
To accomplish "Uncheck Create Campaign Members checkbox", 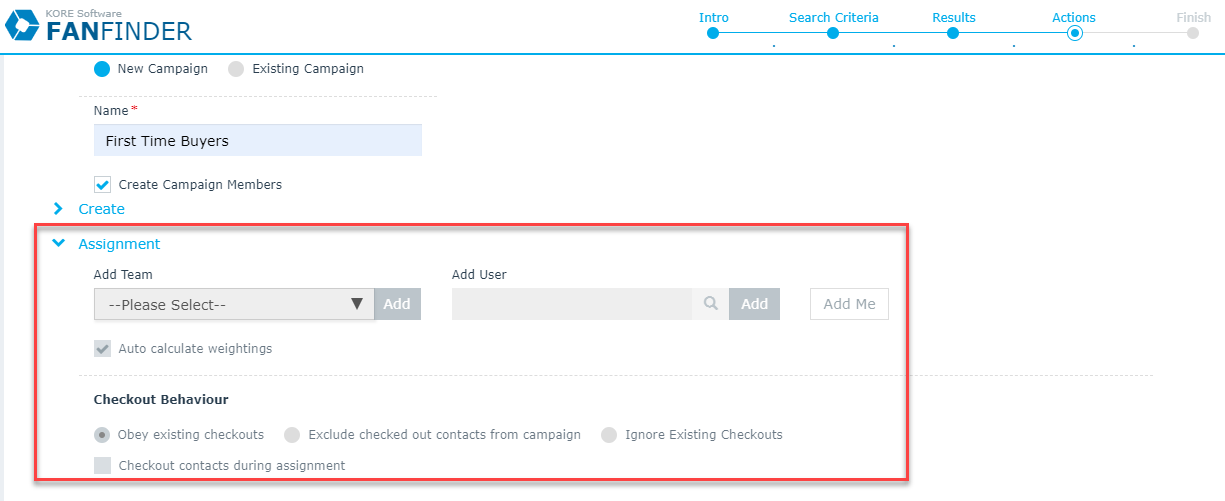I will tap(102, 184).
